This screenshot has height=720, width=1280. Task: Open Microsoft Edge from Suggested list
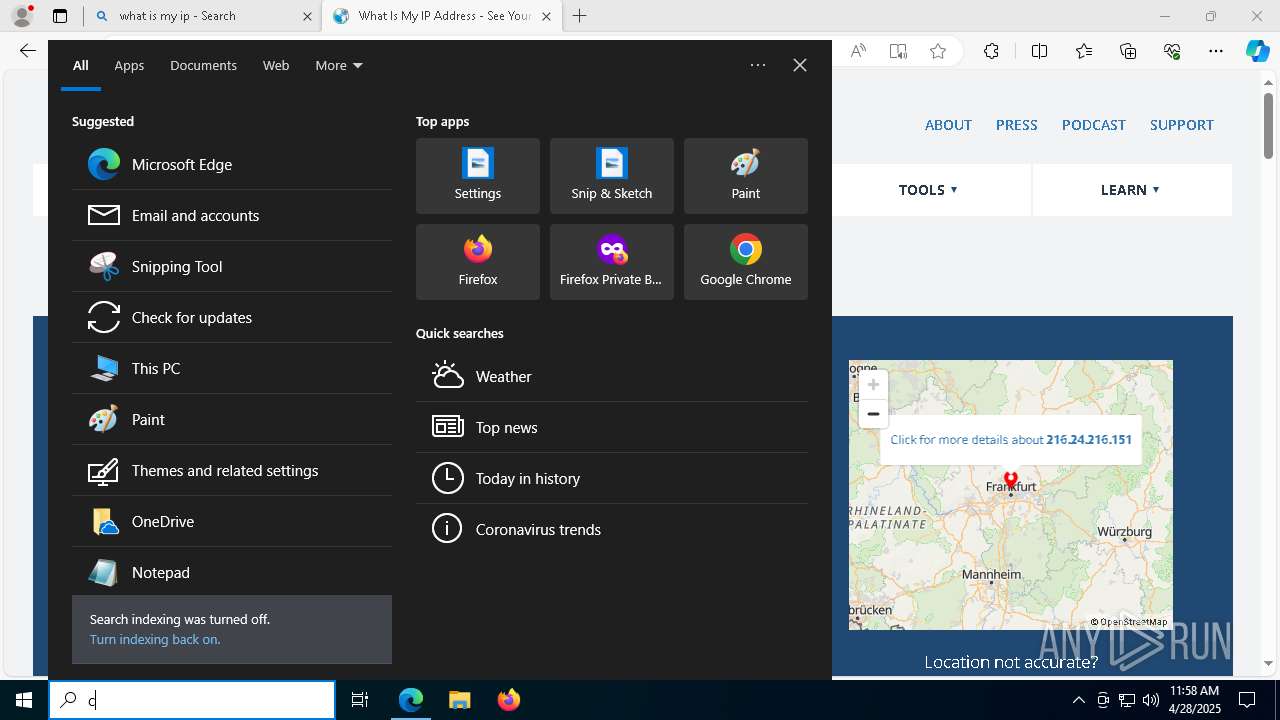[232, 164]
